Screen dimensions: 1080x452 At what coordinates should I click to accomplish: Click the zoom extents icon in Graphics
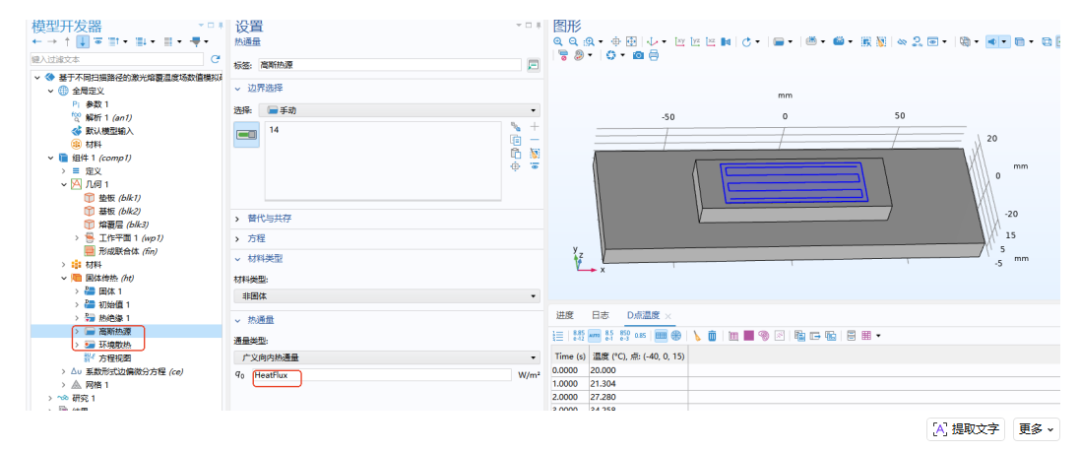pyautogui.click(x=632, y=42)
